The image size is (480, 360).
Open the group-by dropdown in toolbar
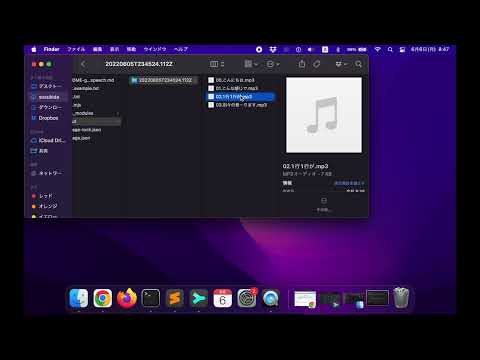tap(251, 64)
